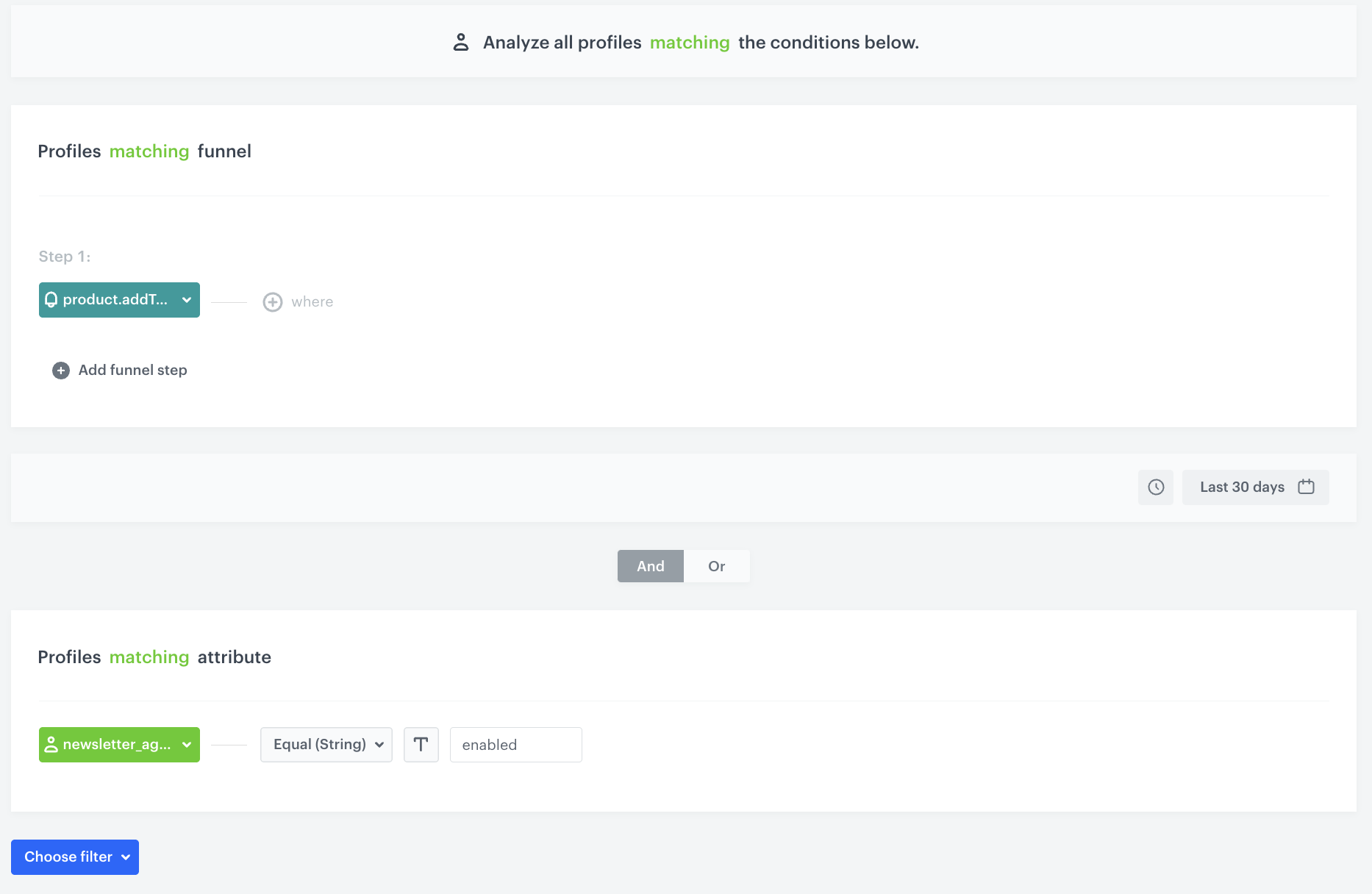Click the person icon on newsletter_ag badge

[x=51, y=744]
